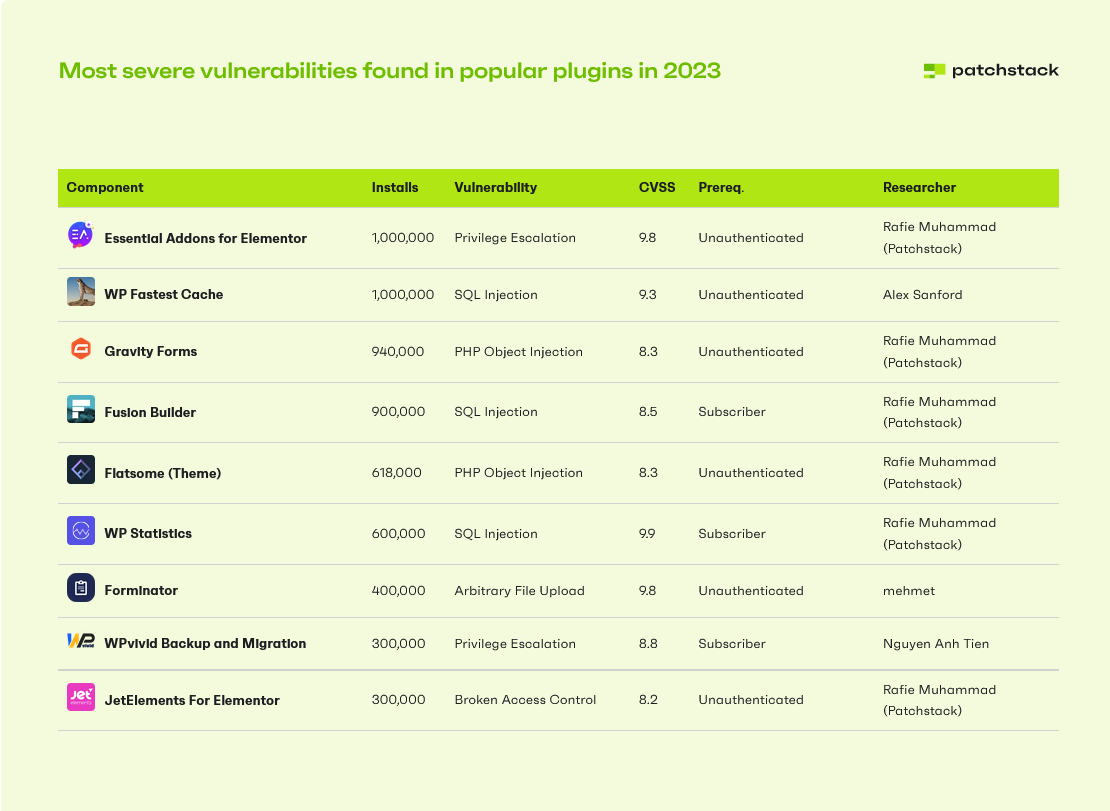The width and height of the screenshot is (1110, 811).
Task: Select the WP Statistics name
Action: pos(148,534)
